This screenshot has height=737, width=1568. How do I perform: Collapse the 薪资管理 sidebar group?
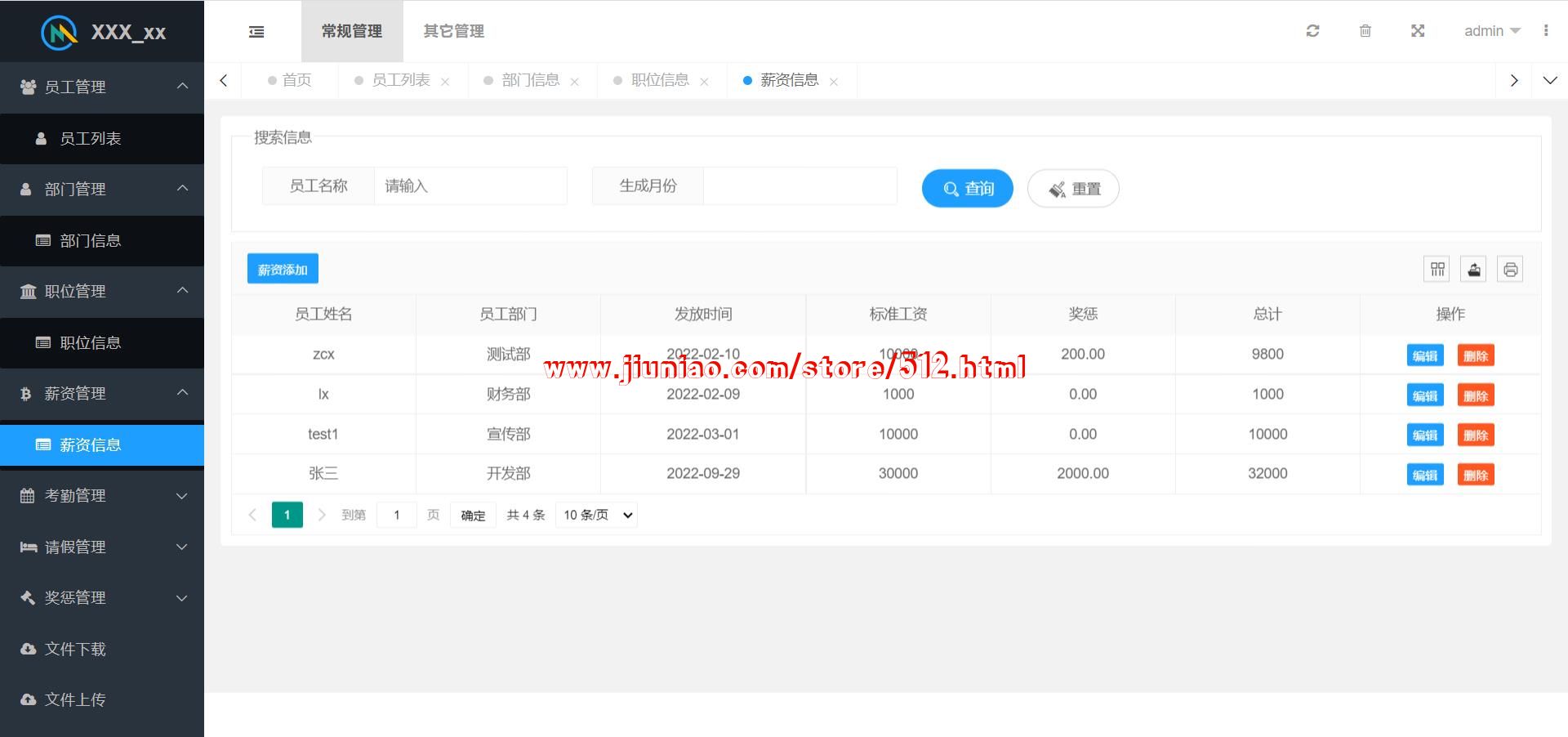(102, 393)
